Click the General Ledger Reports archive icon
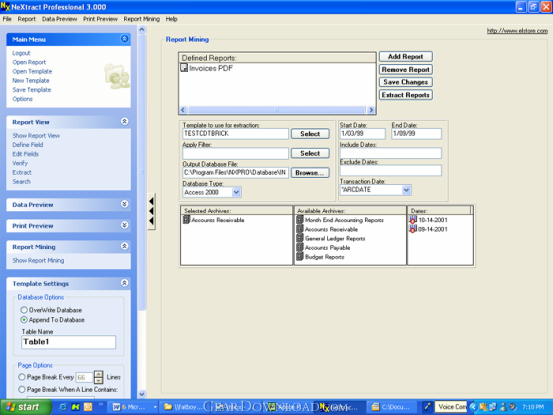553x415 pixels. [300, 238]
